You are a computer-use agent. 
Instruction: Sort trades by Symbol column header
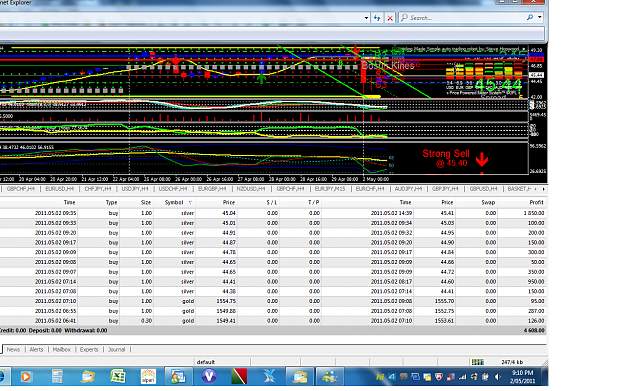click(174, 202)
